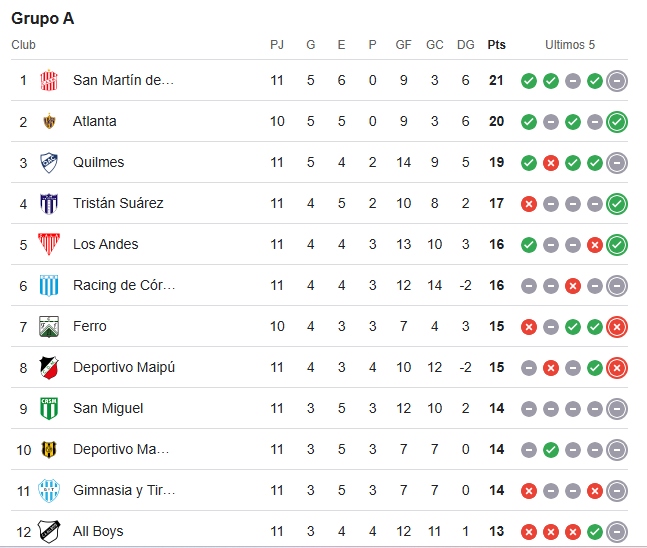Click the PJ column header

tap(277, 45)
